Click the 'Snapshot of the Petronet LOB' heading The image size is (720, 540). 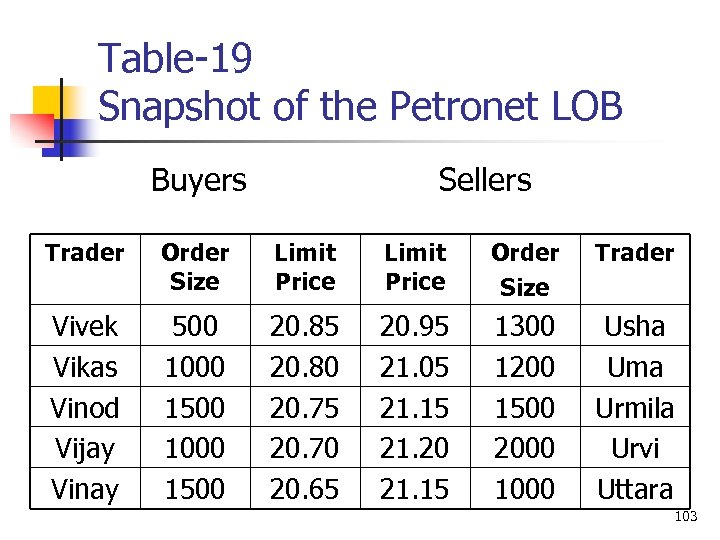coord(360,106)
